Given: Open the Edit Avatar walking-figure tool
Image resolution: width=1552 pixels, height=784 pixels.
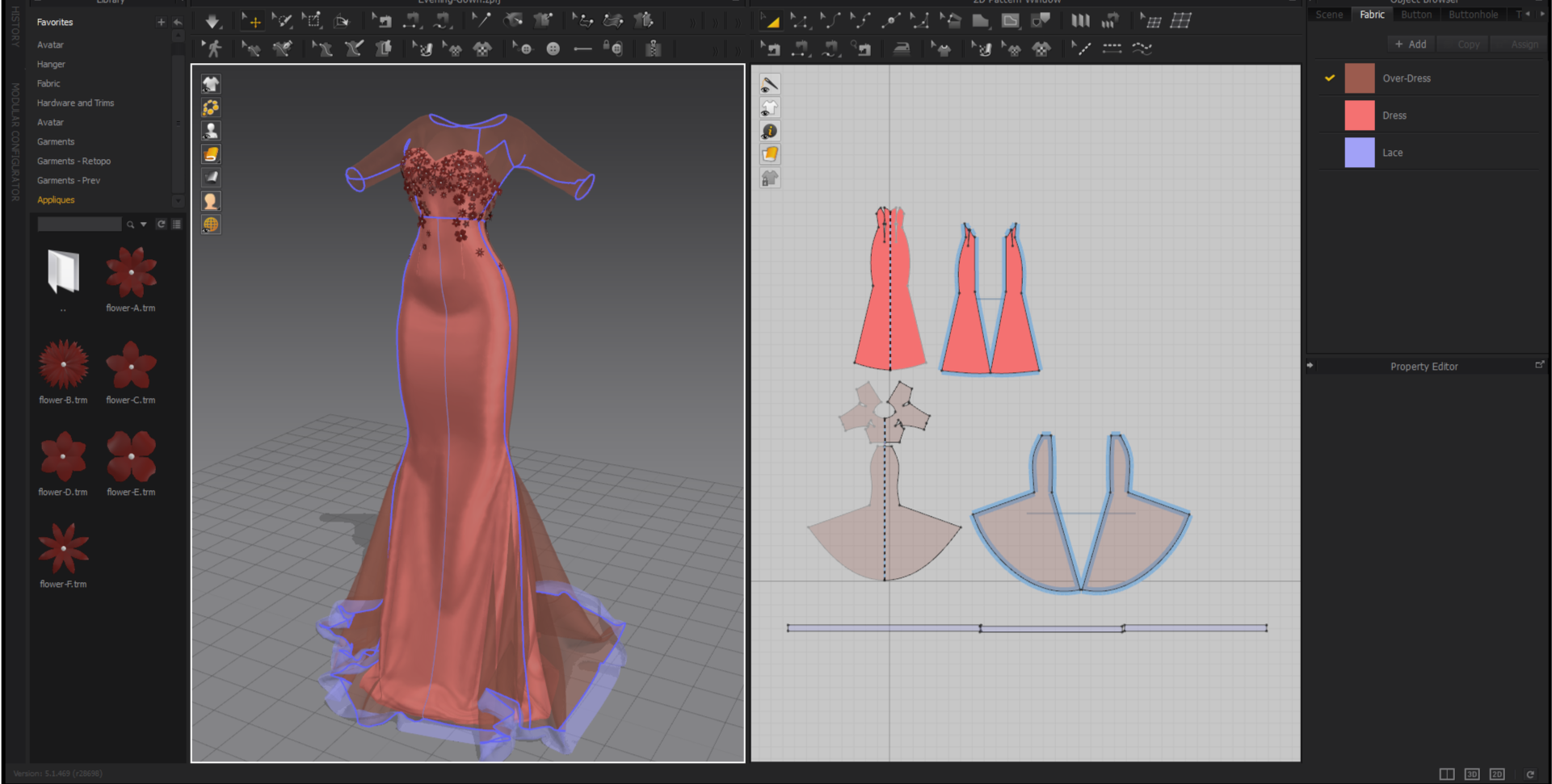Looking at the screenshot, I should click(x=212, y=49).
